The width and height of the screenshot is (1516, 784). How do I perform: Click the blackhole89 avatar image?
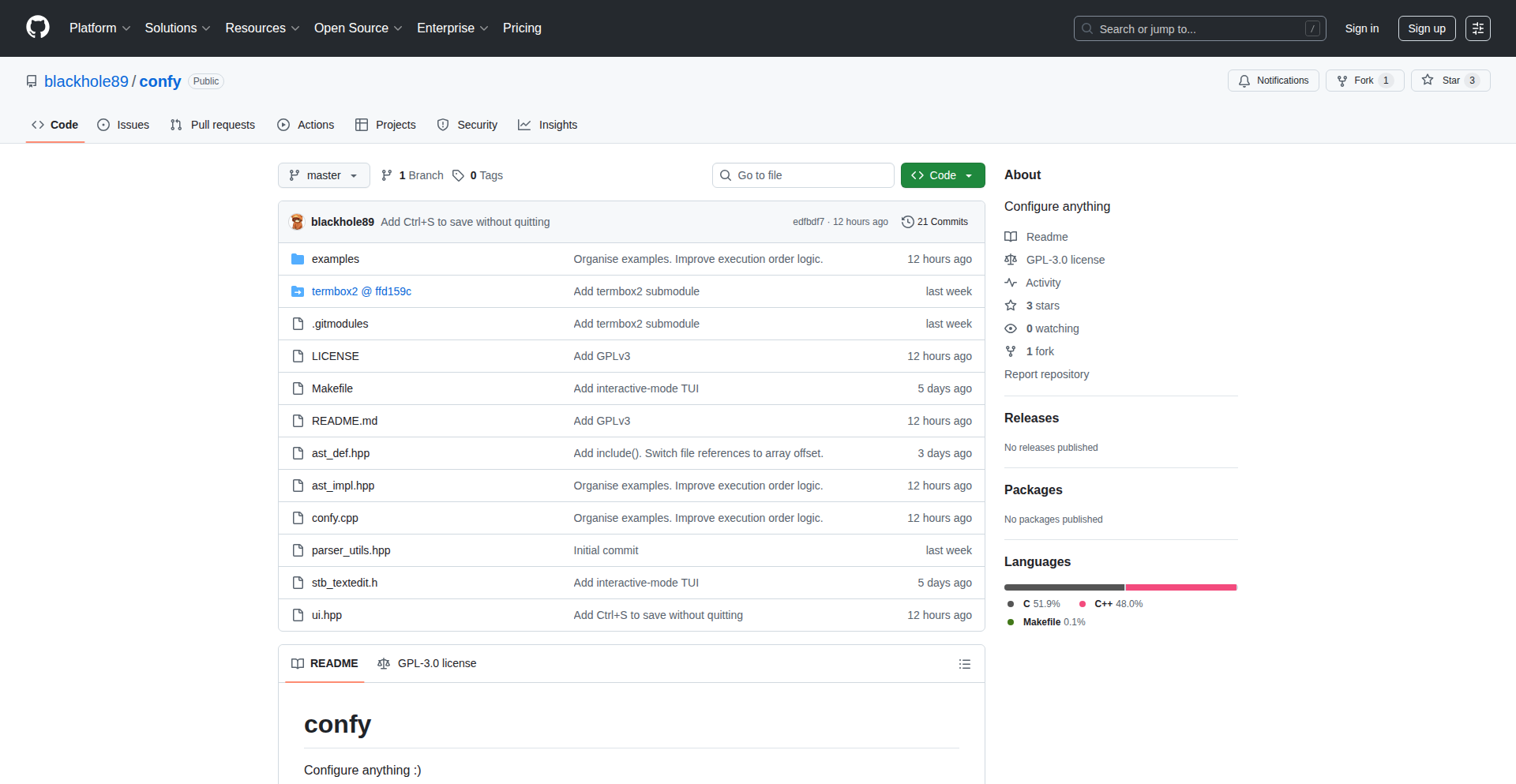click(298, 222)
